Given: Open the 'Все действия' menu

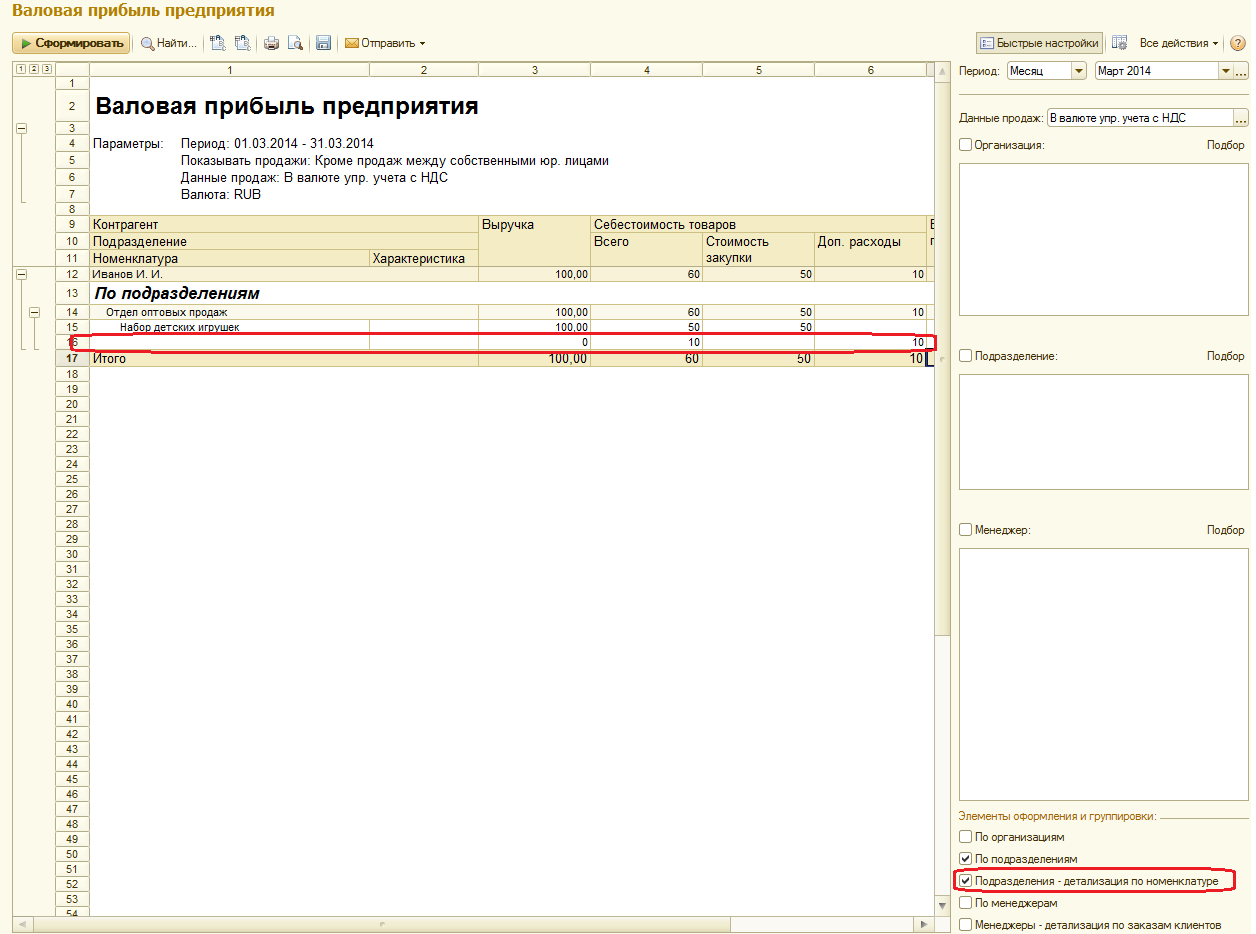Looking at the screenshot, I should click(x=1179, y=43).
